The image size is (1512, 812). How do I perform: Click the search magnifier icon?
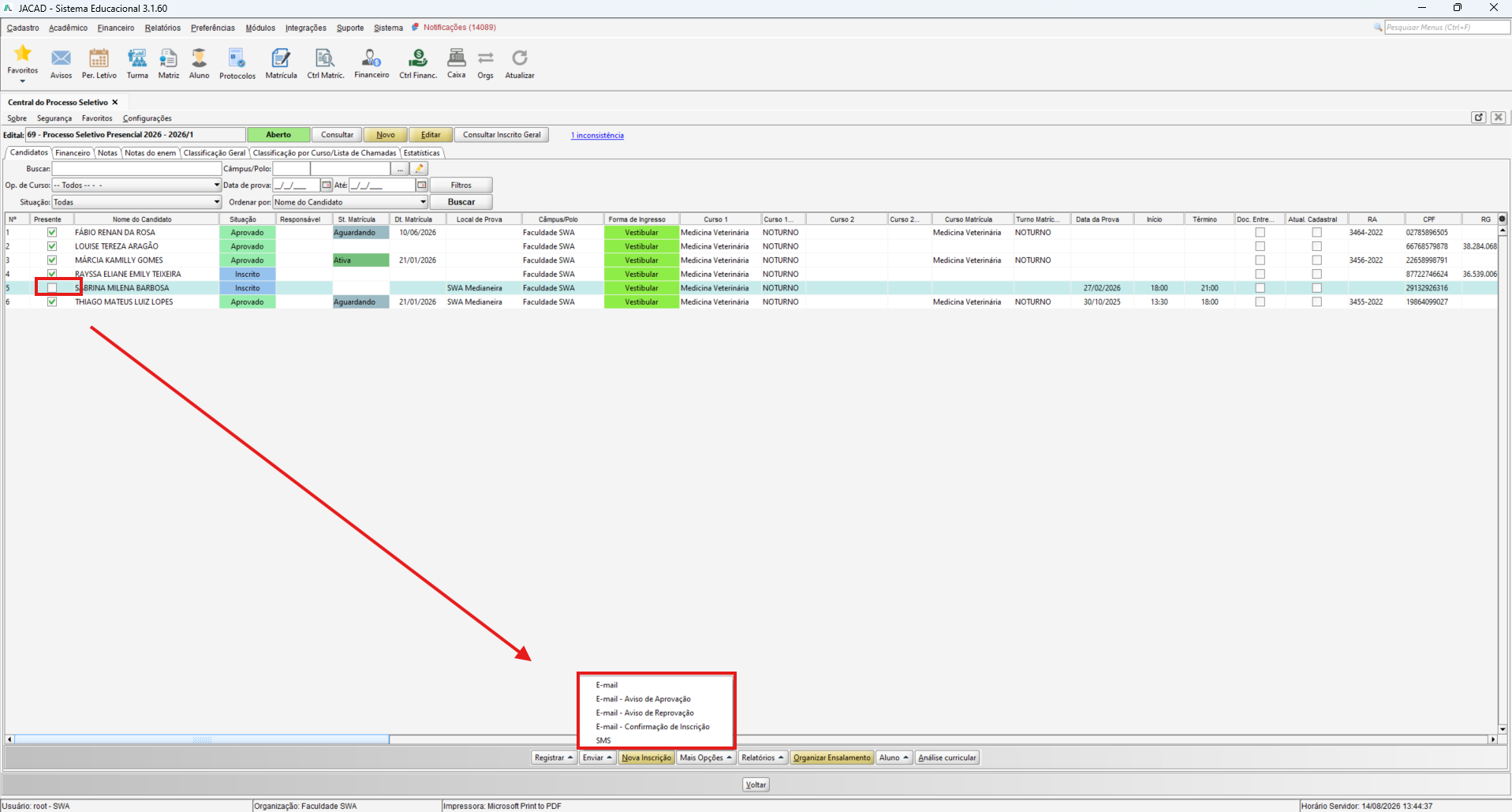pyautogui.click(x=1378, y=27)
